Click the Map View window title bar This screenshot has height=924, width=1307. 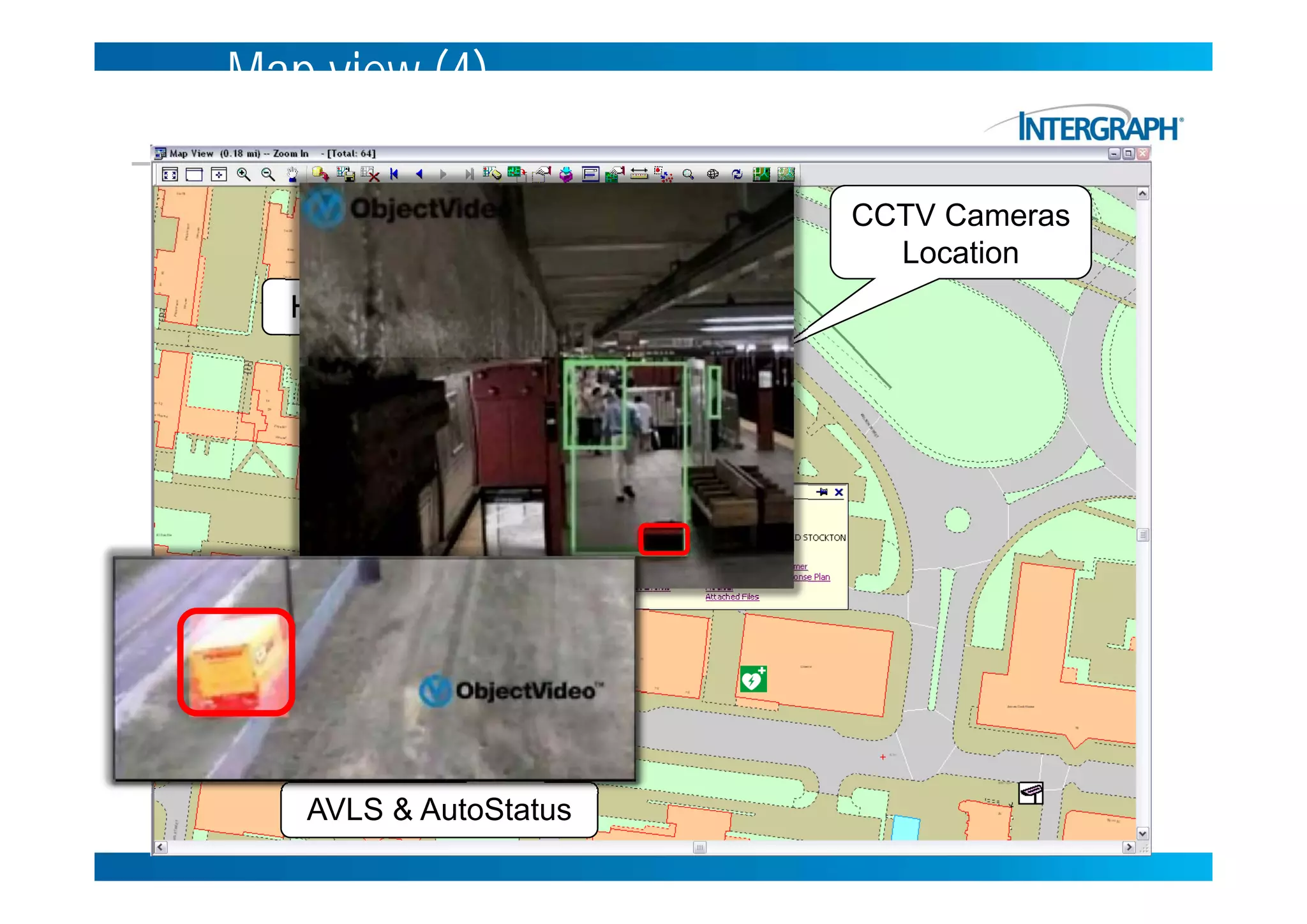pyautogui.click(x=651, y=153)
